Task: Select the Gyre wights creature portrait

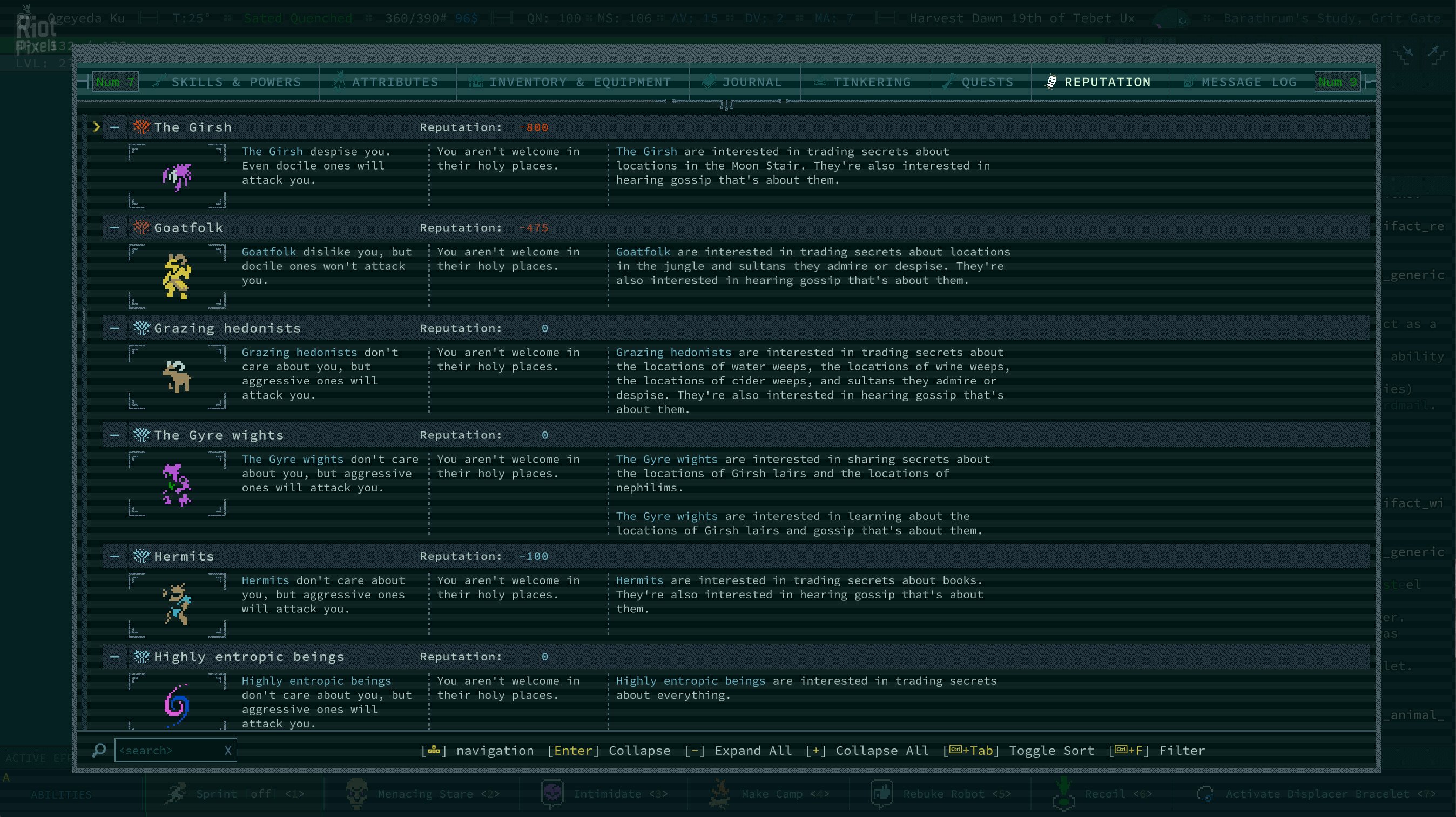Action: click(178, 484)
